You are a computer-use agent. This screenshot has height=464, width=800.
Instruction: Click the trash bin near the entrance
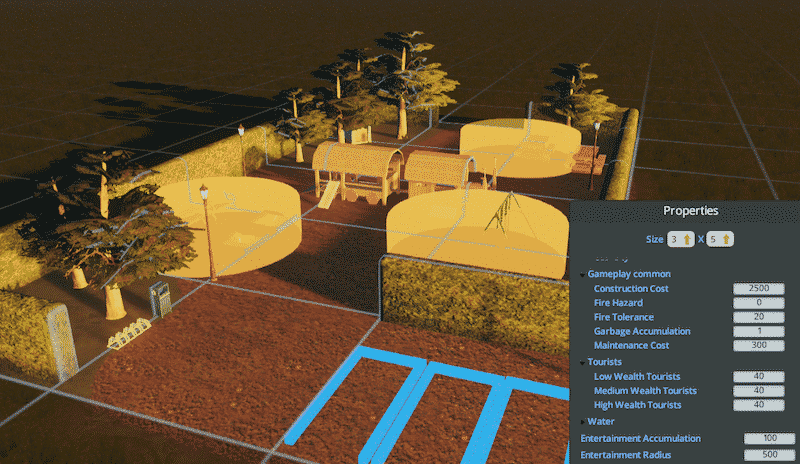coord(159,298)
